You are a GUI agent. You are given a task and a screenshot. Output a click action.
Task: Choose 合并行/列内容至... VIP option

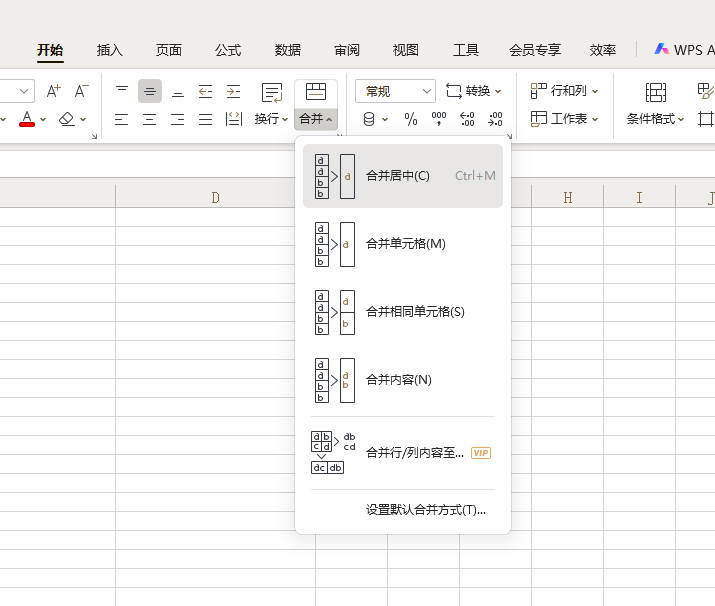pyautogui.click(x=403, y=453)
